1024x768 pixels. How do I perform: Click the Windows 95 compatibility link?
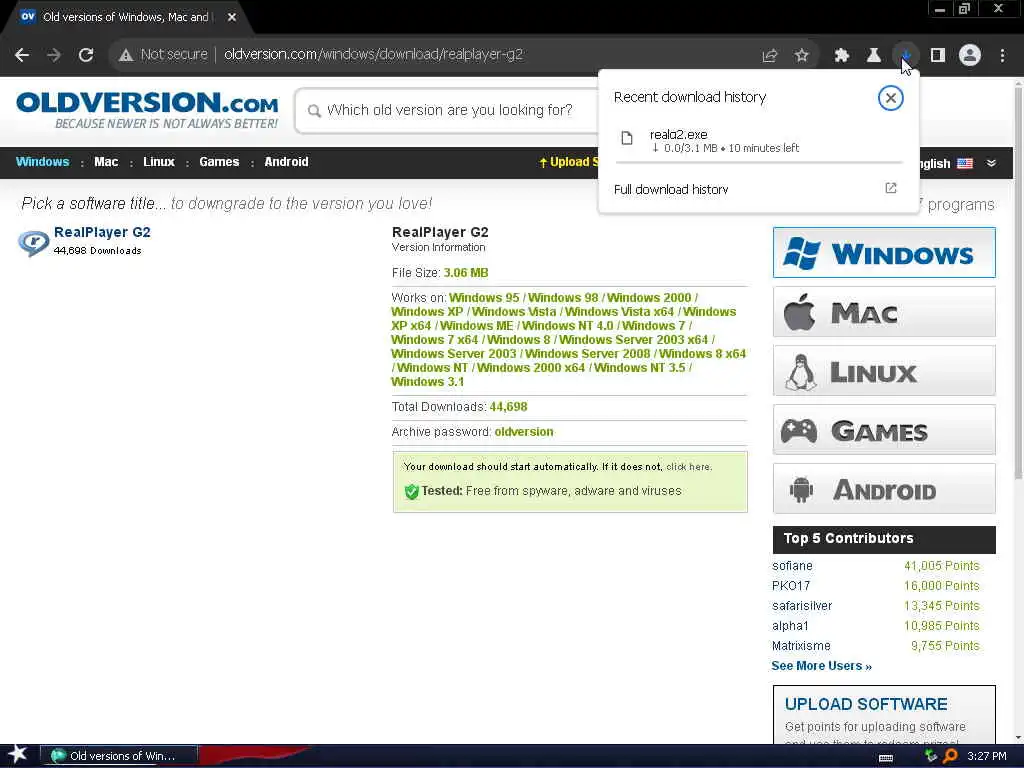(x=484, y=298)
